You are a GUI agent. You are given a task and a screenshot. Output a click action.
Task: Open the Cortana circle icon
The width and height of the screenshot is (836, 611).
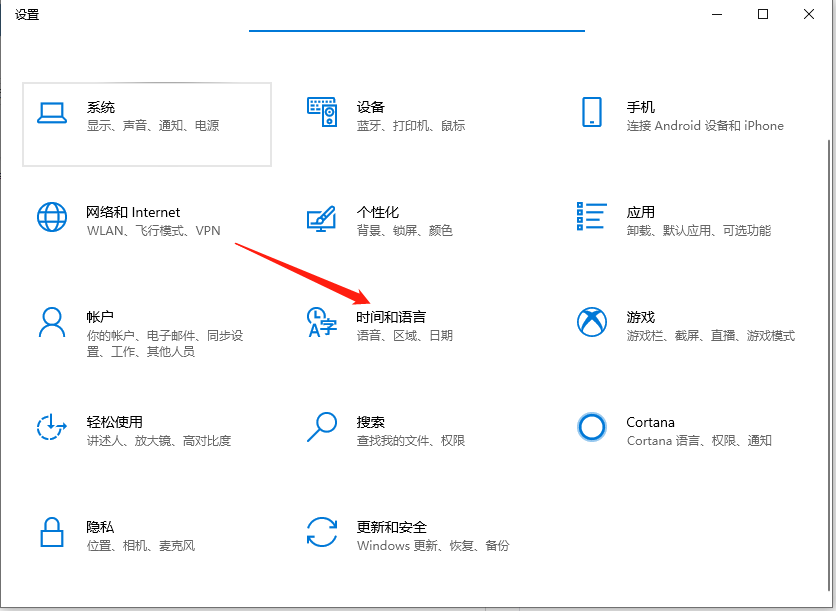(592, 427)
